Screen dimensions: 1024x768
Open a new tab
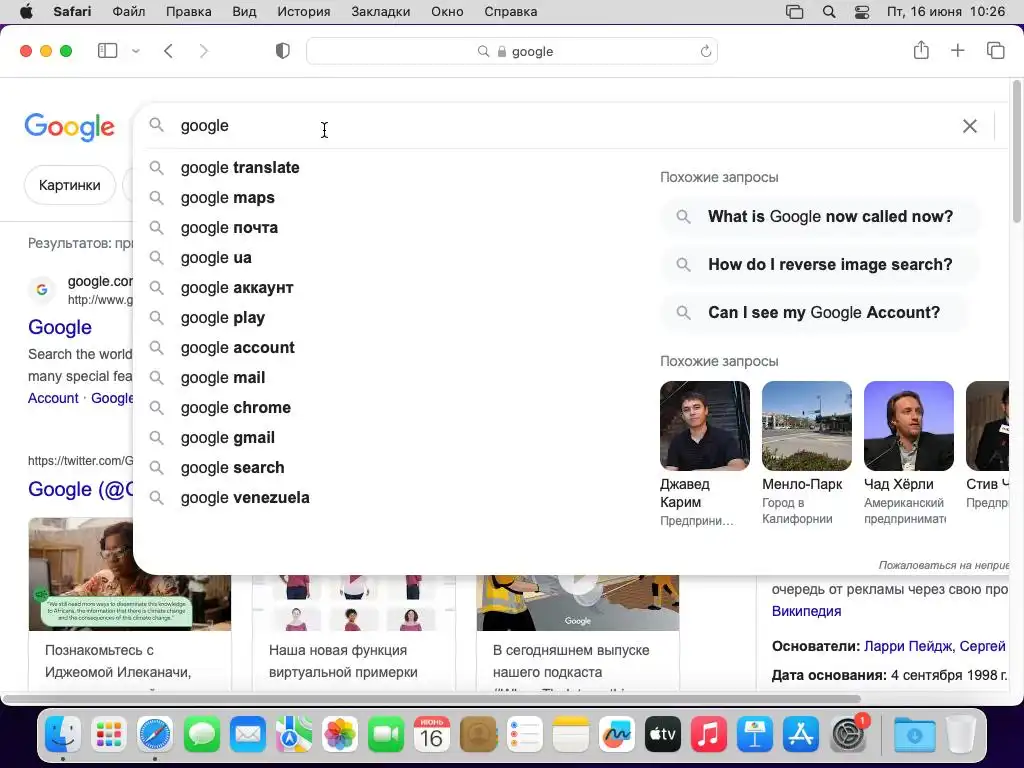pos(957,50)
